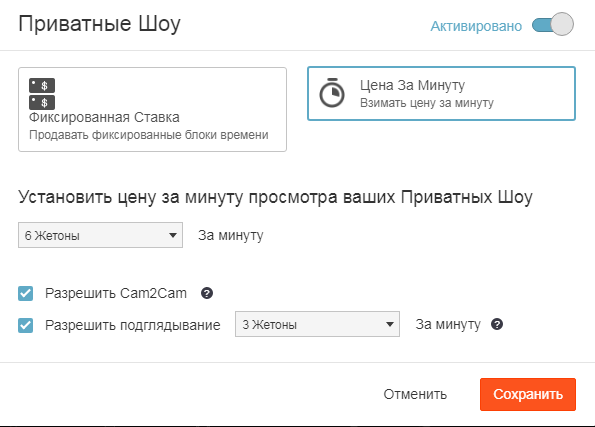
Task: Uncheck the Разрешить подглядывание checkbox
Action: coord(25,325)
